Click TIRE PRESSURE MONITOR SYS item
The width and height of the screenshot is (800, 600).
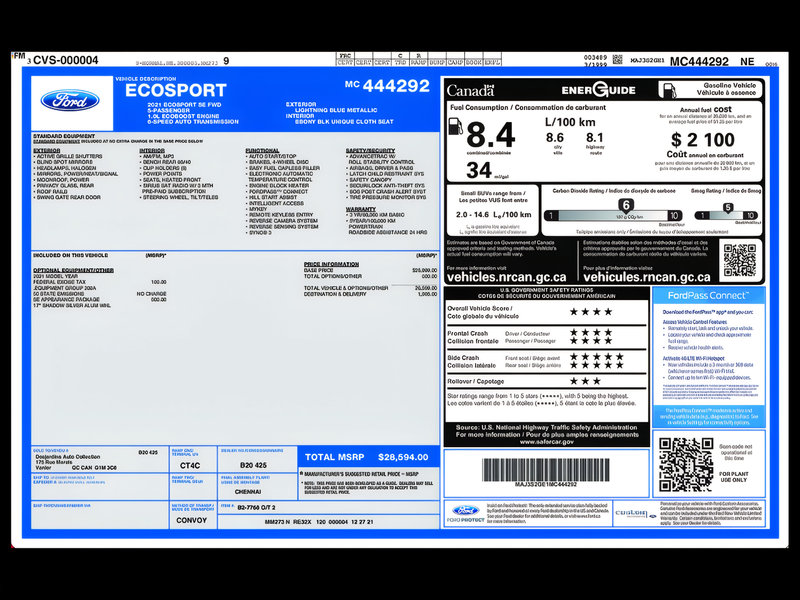(x=386, y=197)
